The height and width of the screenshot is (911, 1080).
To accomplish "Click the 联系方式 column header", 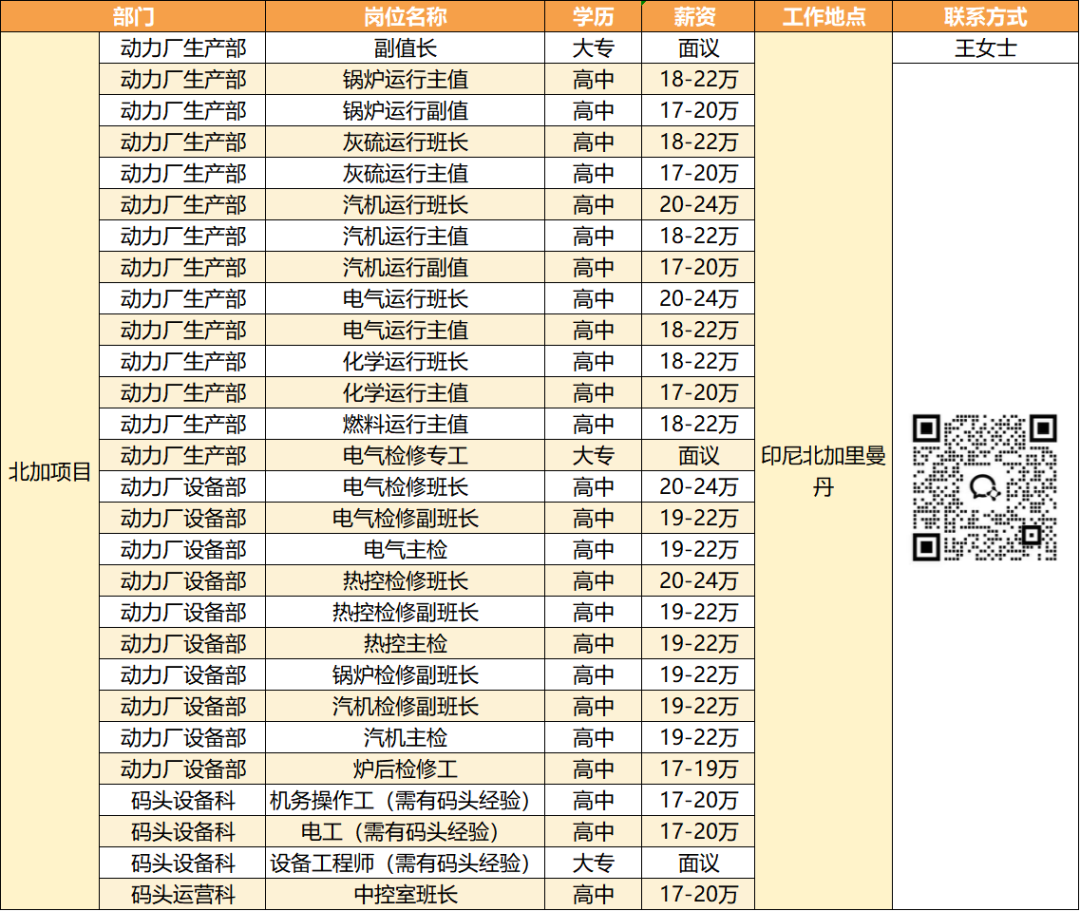I will [x=986, y=16].
